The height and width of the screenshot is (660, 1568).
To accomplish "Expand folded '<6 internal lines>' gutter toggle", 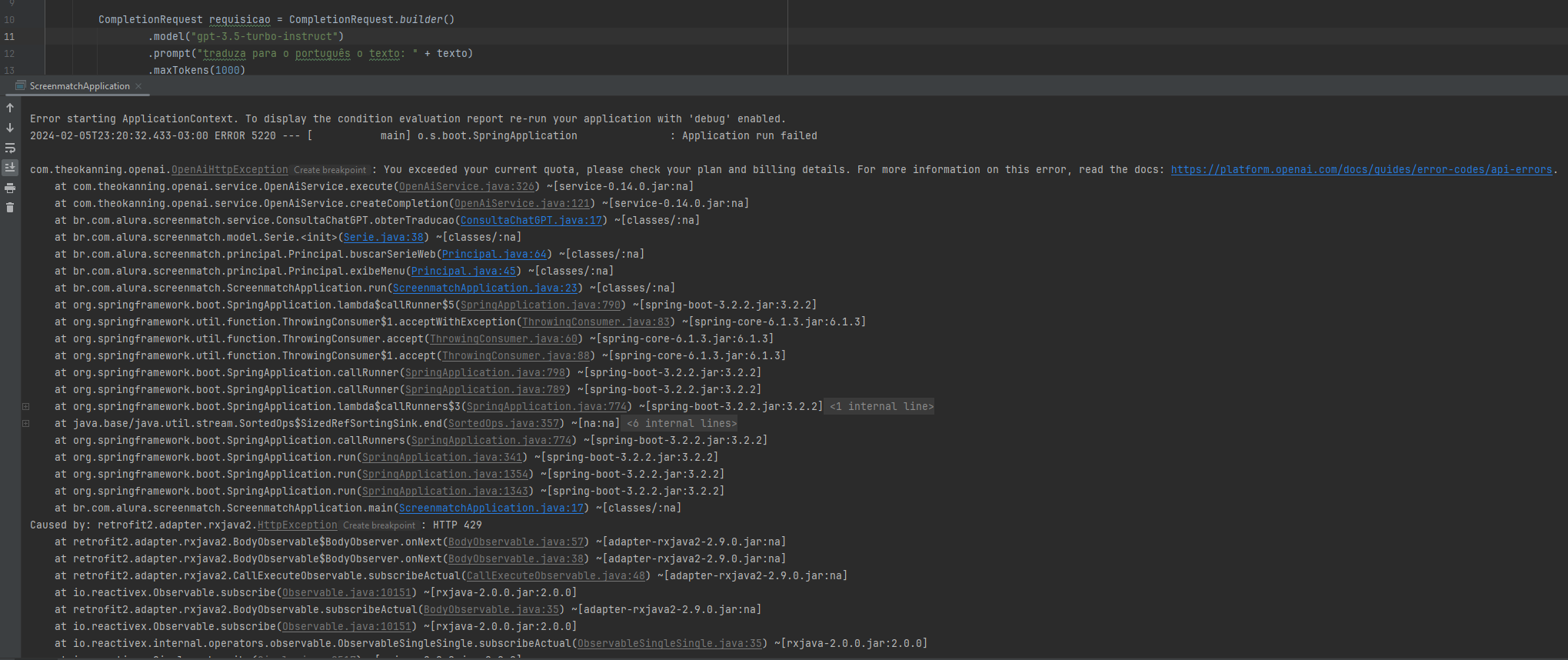I will click(x=25, y=423).
